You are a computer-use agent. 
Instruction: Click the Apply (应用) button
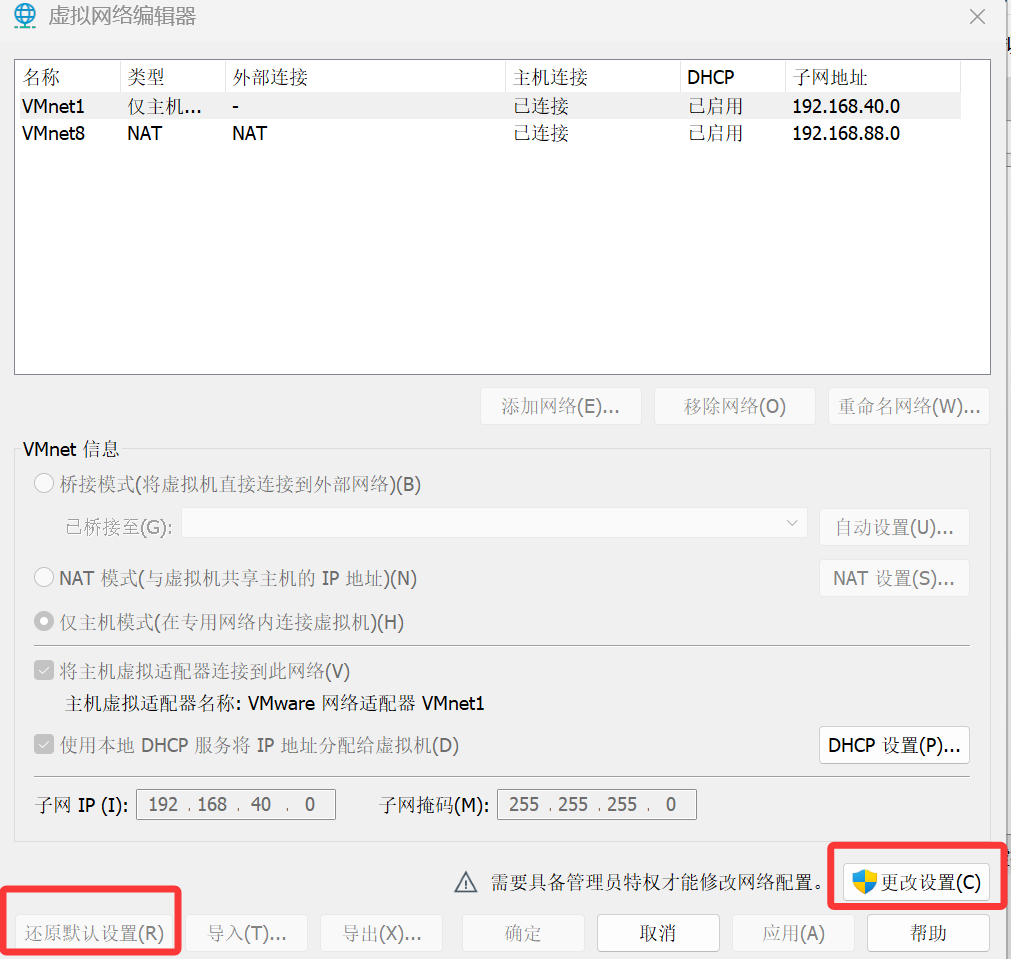(793, 933)
